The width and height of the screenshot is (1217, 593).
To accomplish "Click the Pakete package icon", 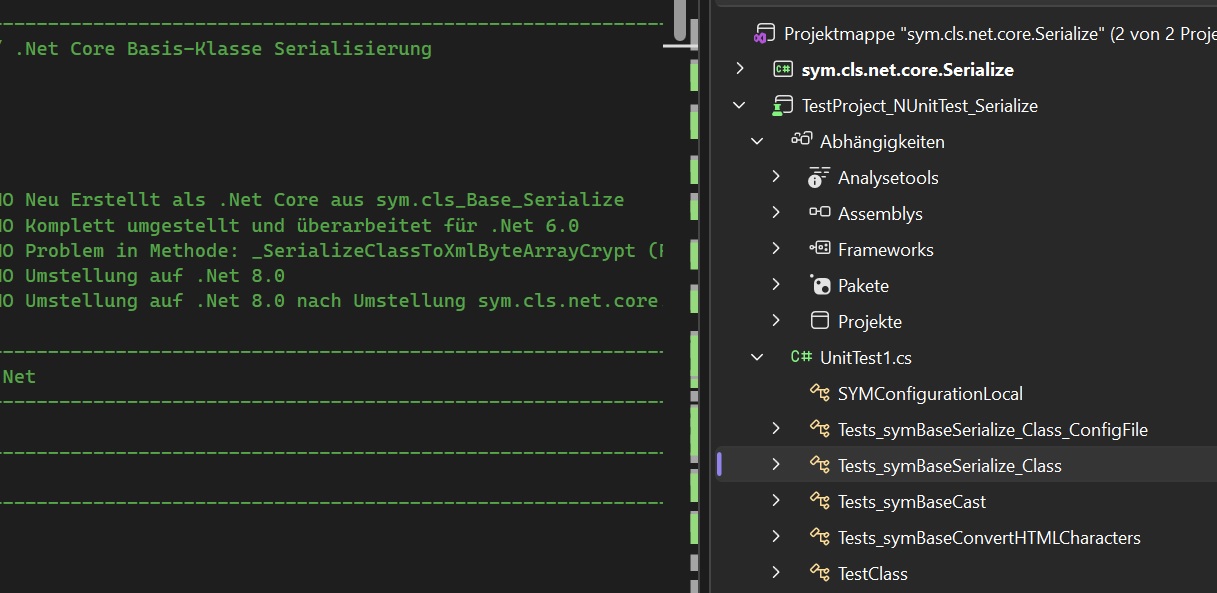I will pyautogui.click(x=819, y=286).
